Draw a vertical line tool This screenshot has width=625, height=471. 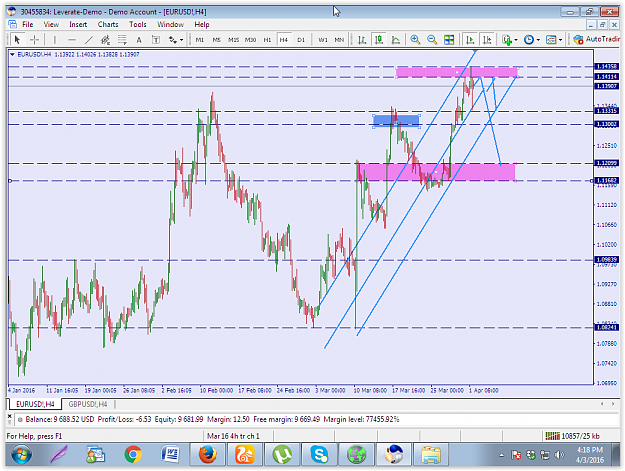55,40
